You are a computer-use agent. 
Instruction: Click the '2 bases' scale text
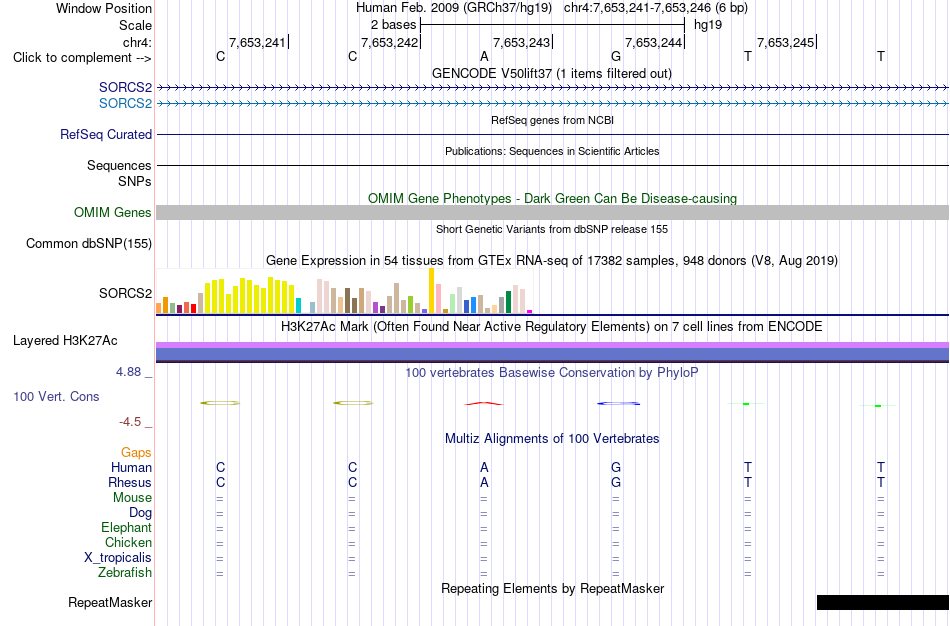point(394,25)
